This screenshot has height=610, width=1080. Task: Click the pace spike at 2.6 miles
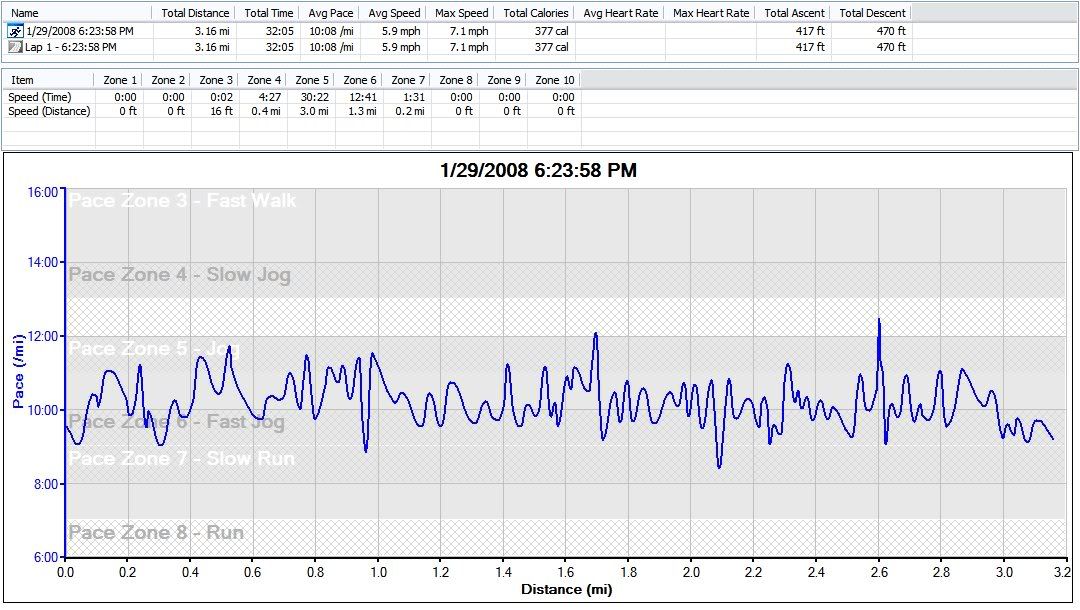[x=879, y=322]
